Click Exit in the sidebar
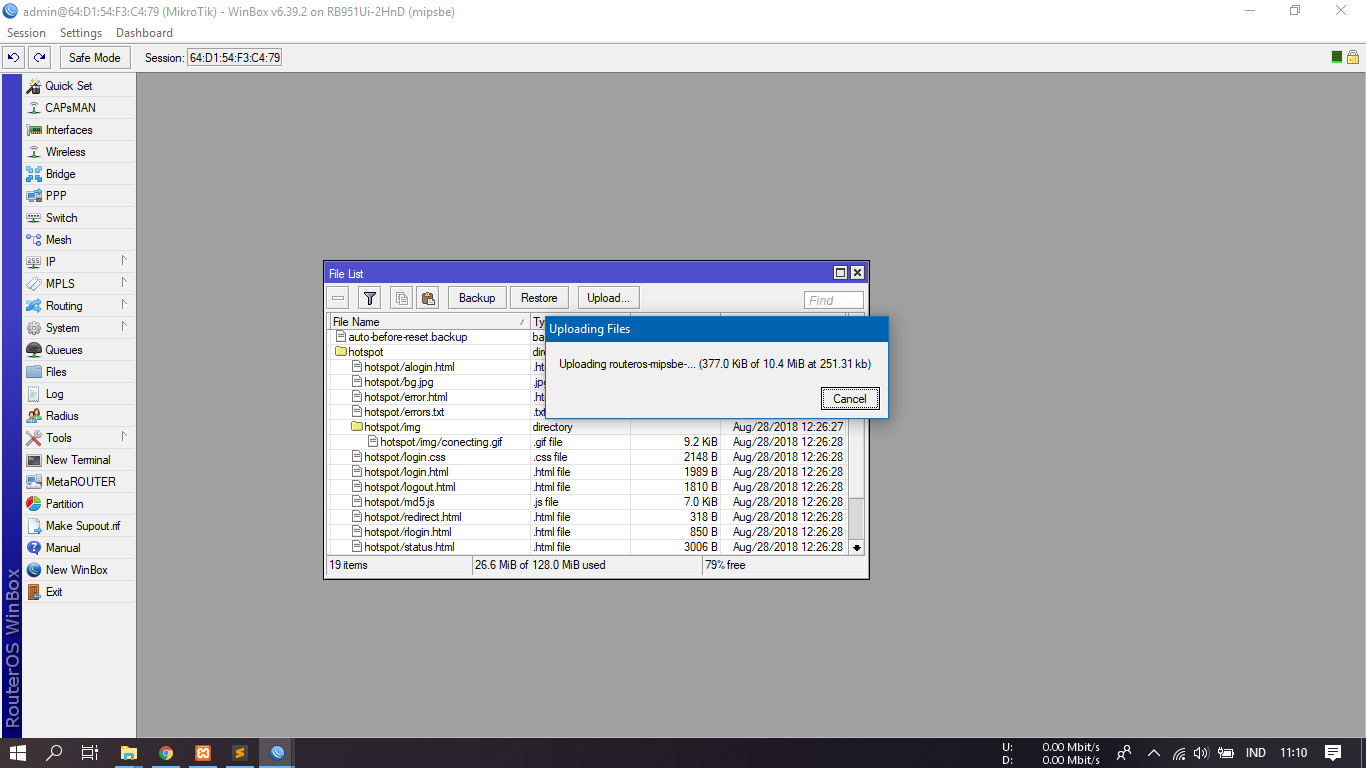Viewport: 1366px width, 768px height. pyautogui.click(x=79, y=592)
